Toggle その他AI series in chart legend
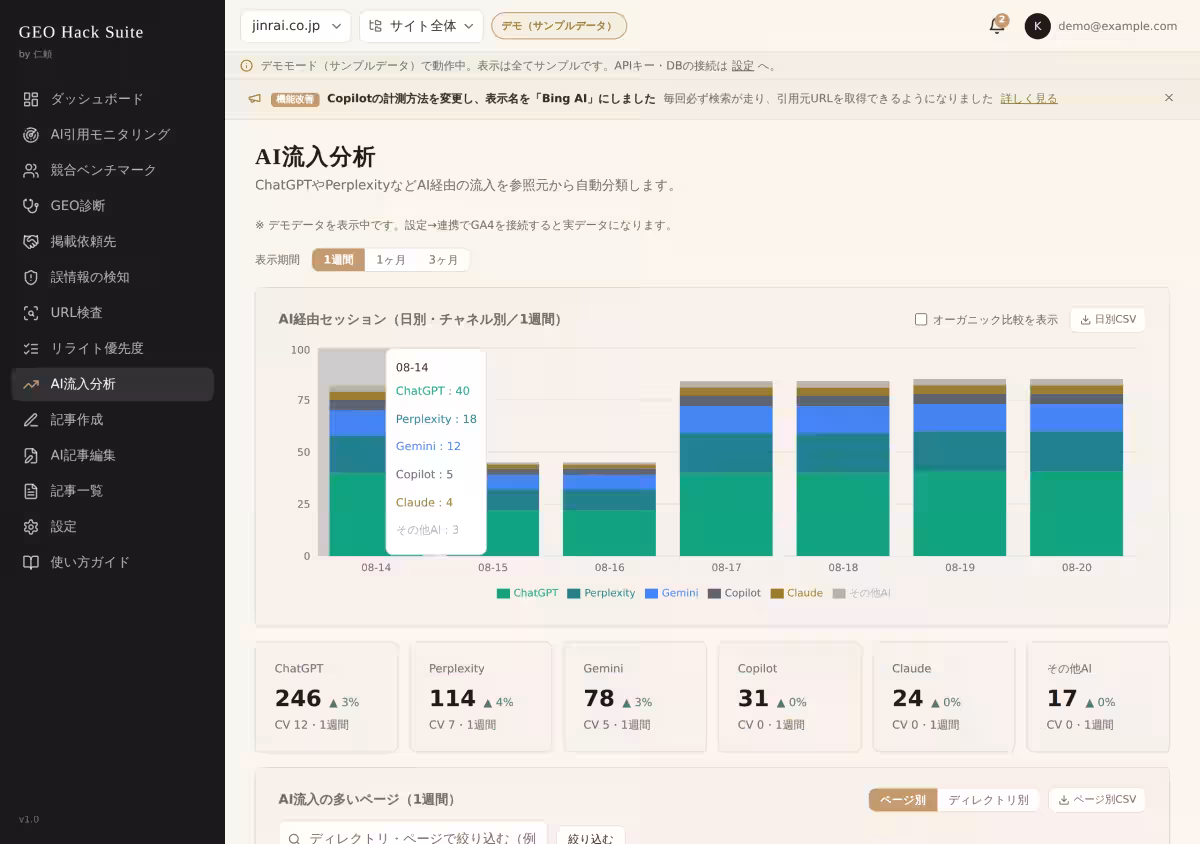The image size is (1200, 844). 861,593
